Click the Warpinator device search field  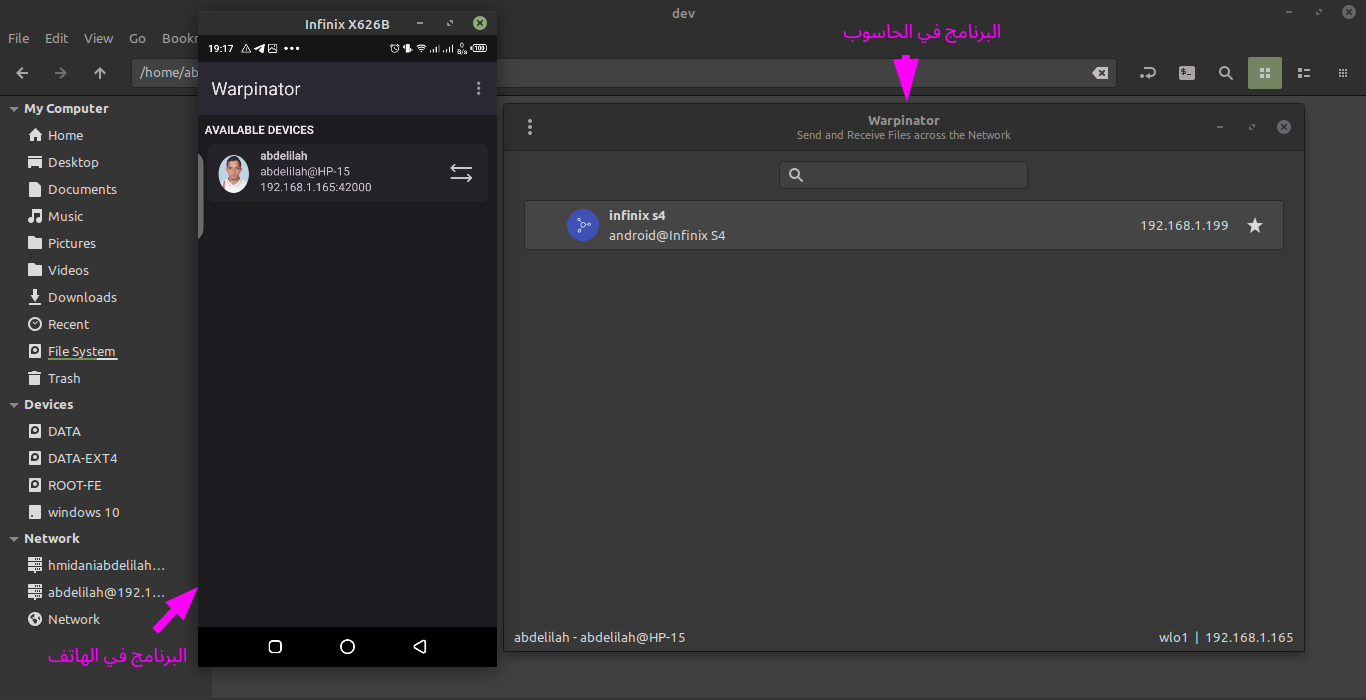pyautogui.click(x=903, y=175)
